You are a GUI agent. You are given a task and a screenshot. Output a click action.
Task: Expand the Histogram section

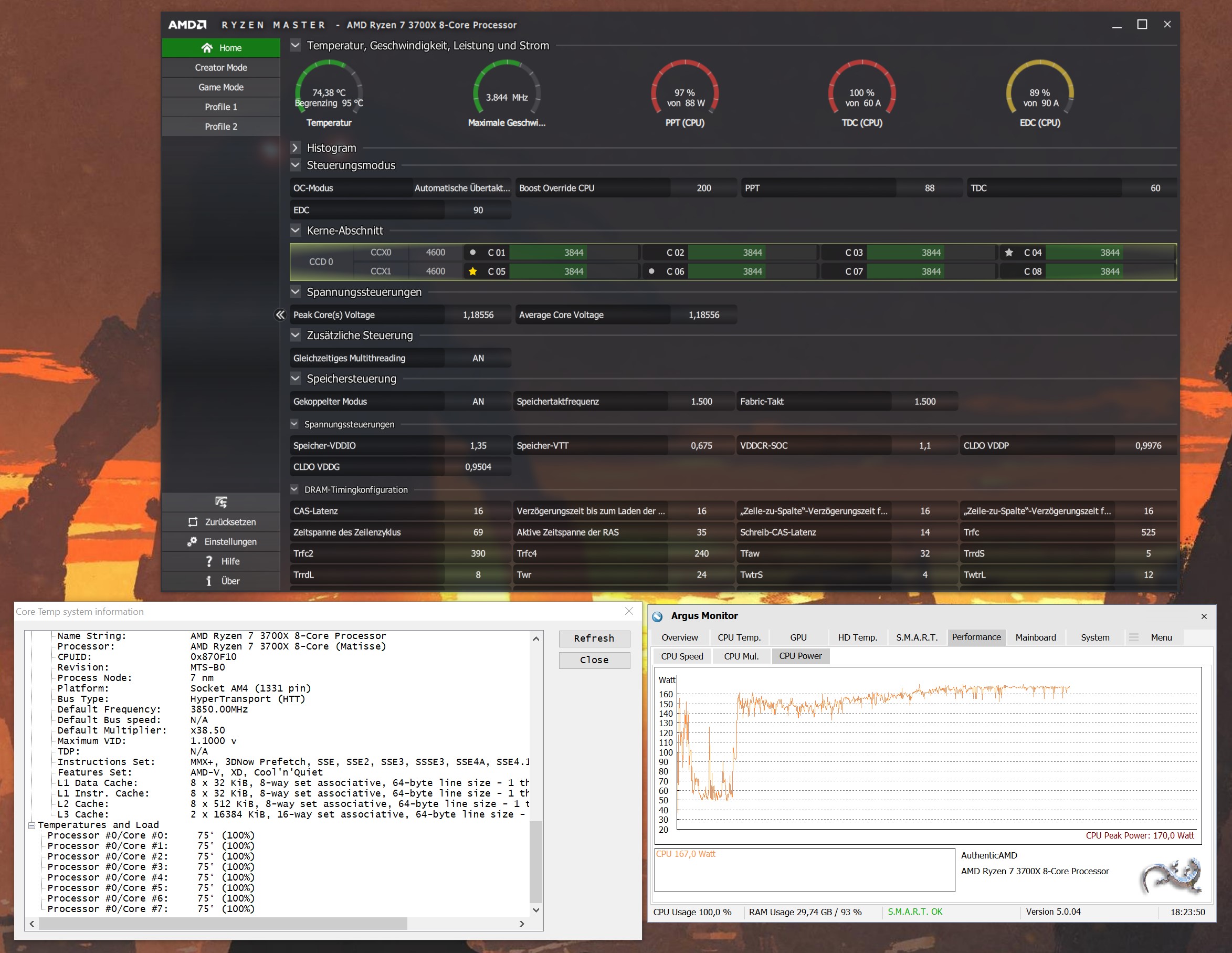coord(295,148)
